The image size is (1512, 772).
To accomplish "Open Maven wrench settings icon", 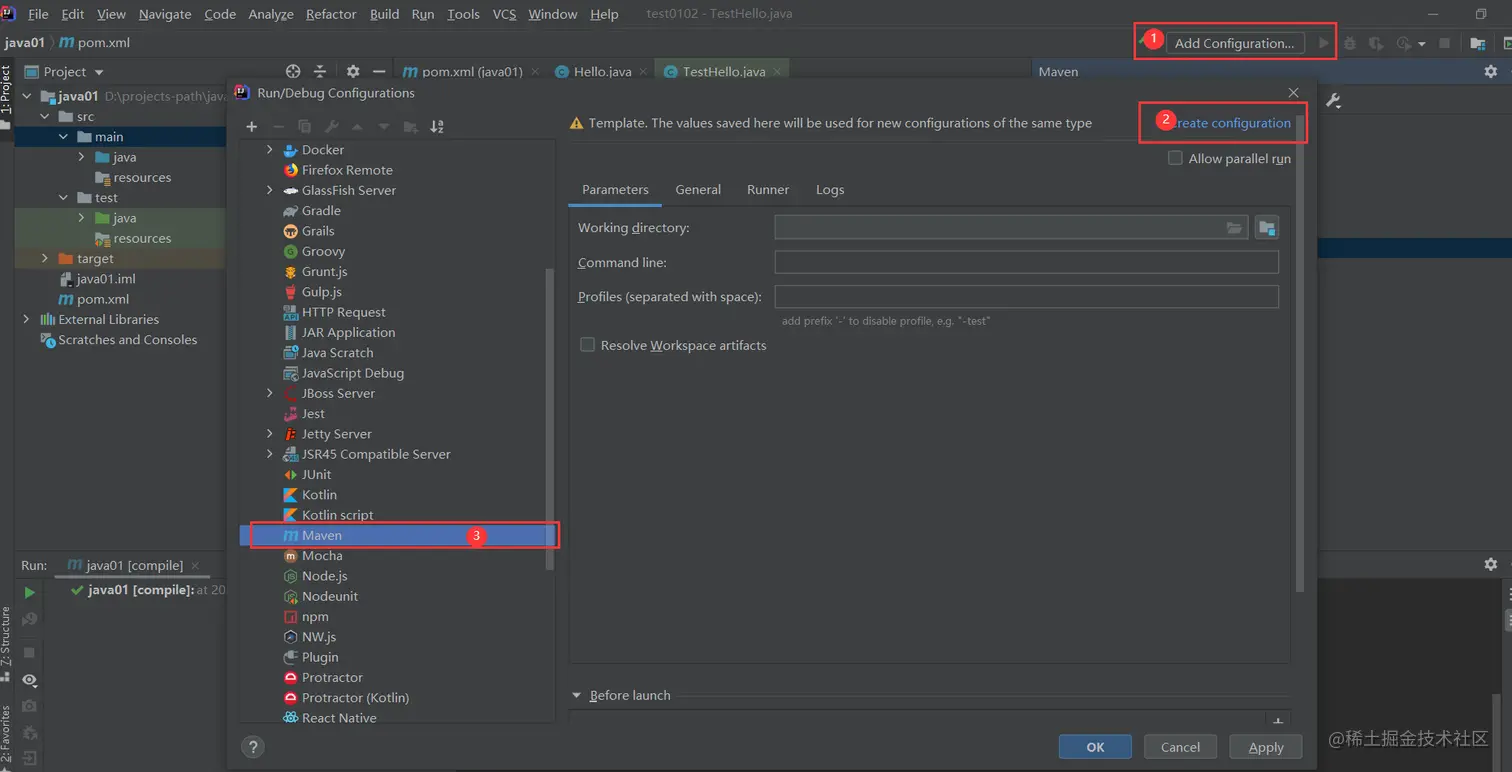I will click(1333, 101).
